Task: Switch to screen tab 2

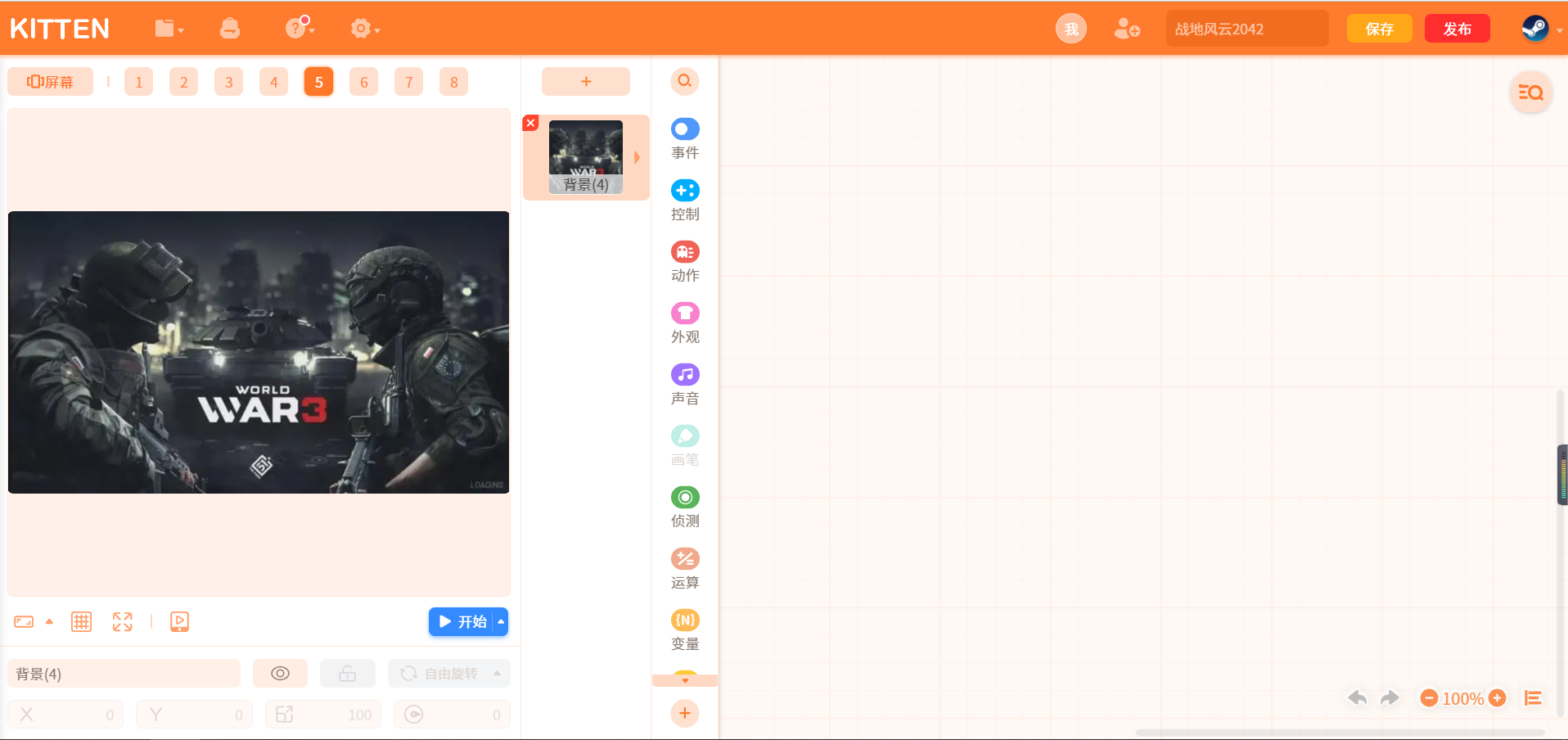Action: 184,82
